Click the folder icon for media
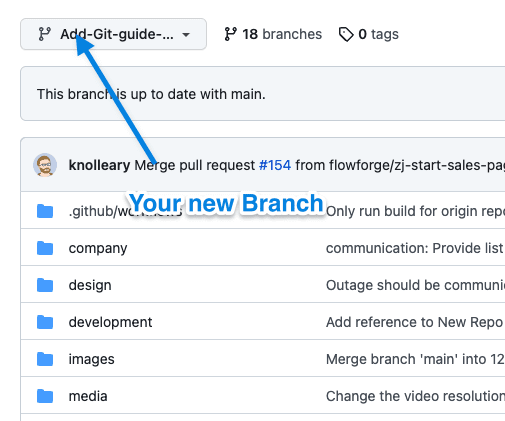The image size is (505, 421). tap(45, 396)
